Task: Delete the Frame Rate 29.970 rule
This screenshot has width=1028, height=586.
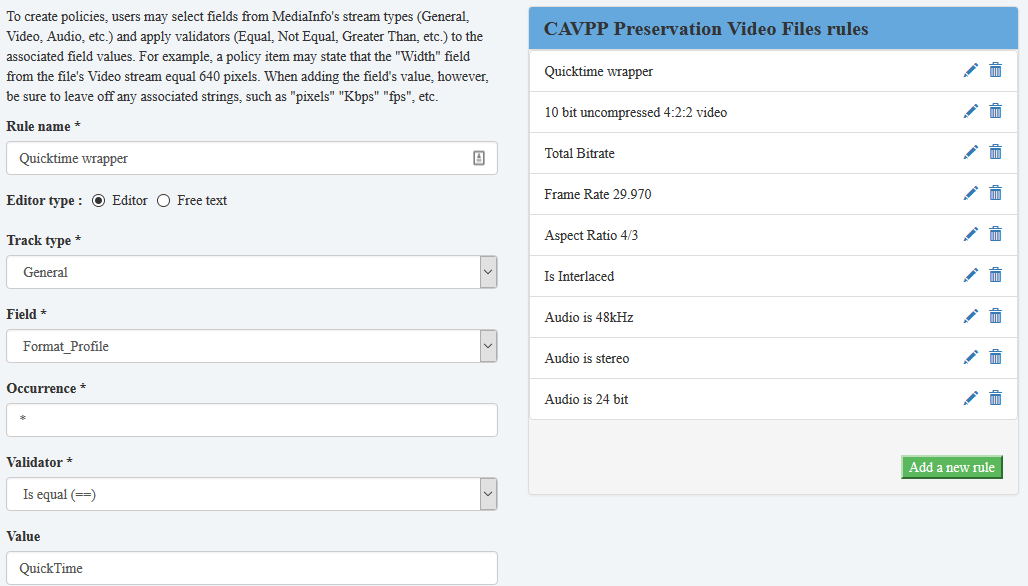Action: (x=995, y=193)
